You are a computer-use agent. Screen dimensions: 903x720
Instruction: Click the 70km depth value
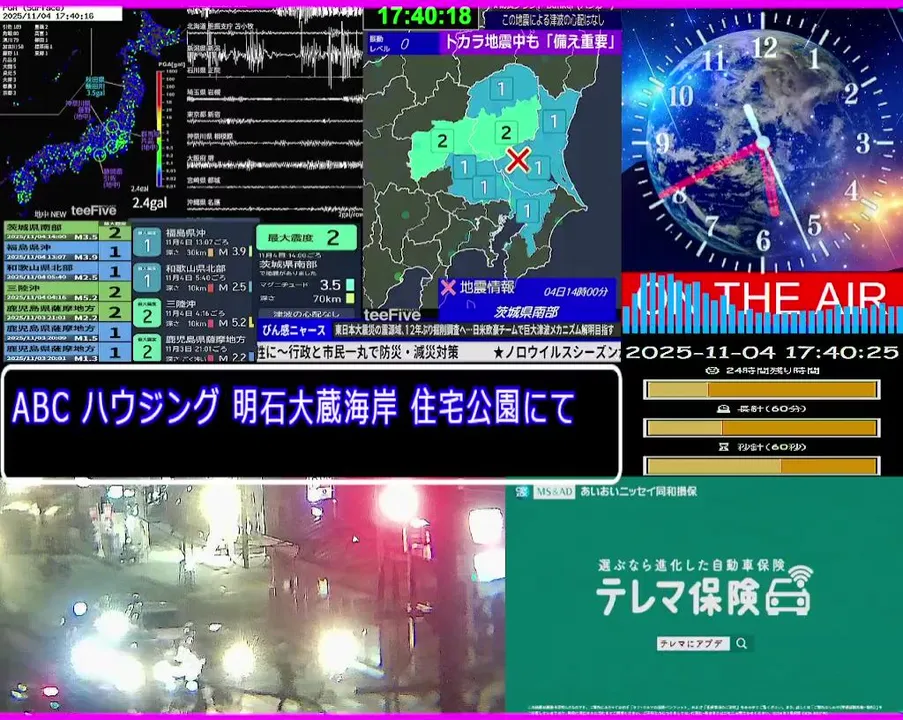[x=327, y=298]
